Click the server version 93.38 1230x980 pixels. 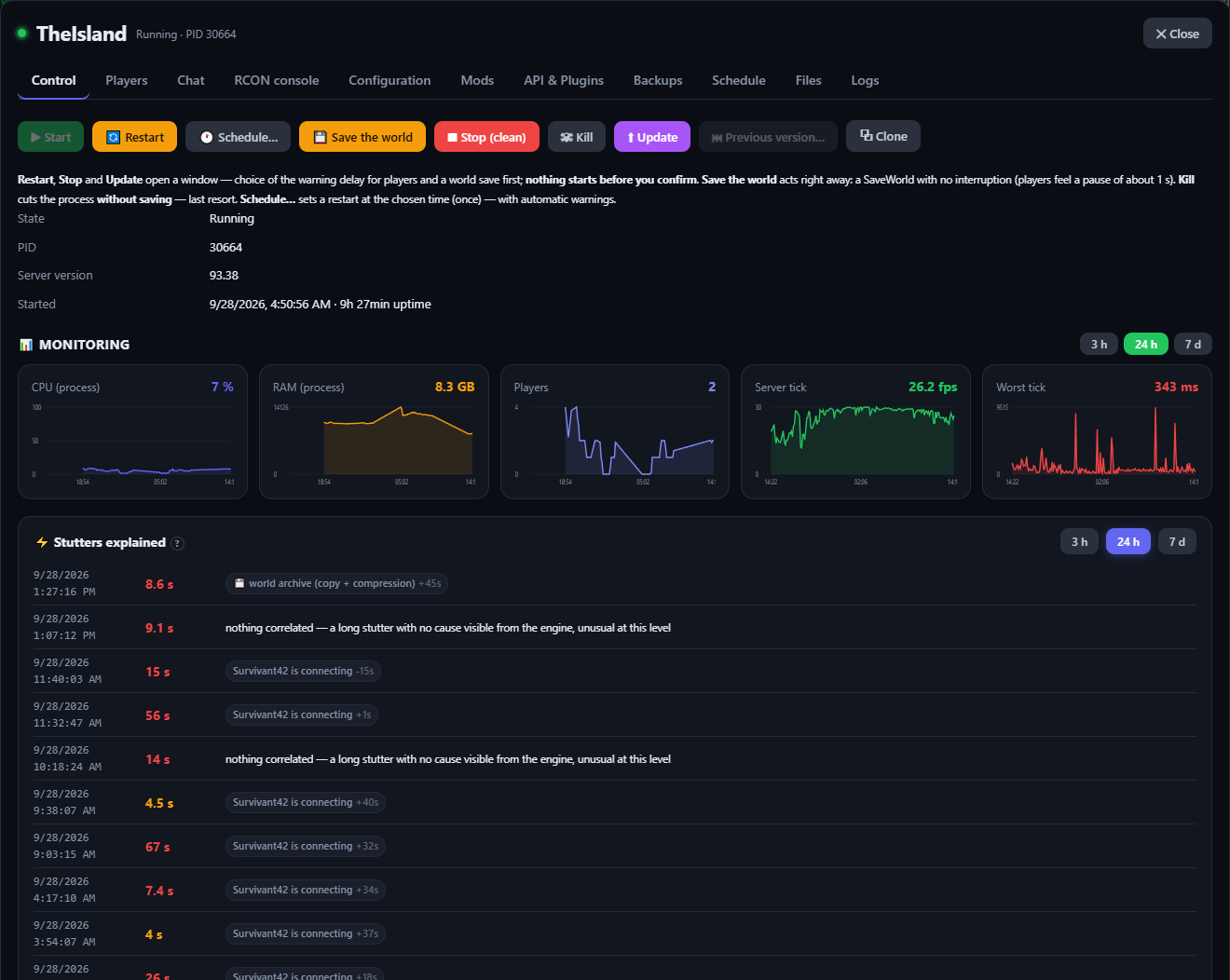224,276
